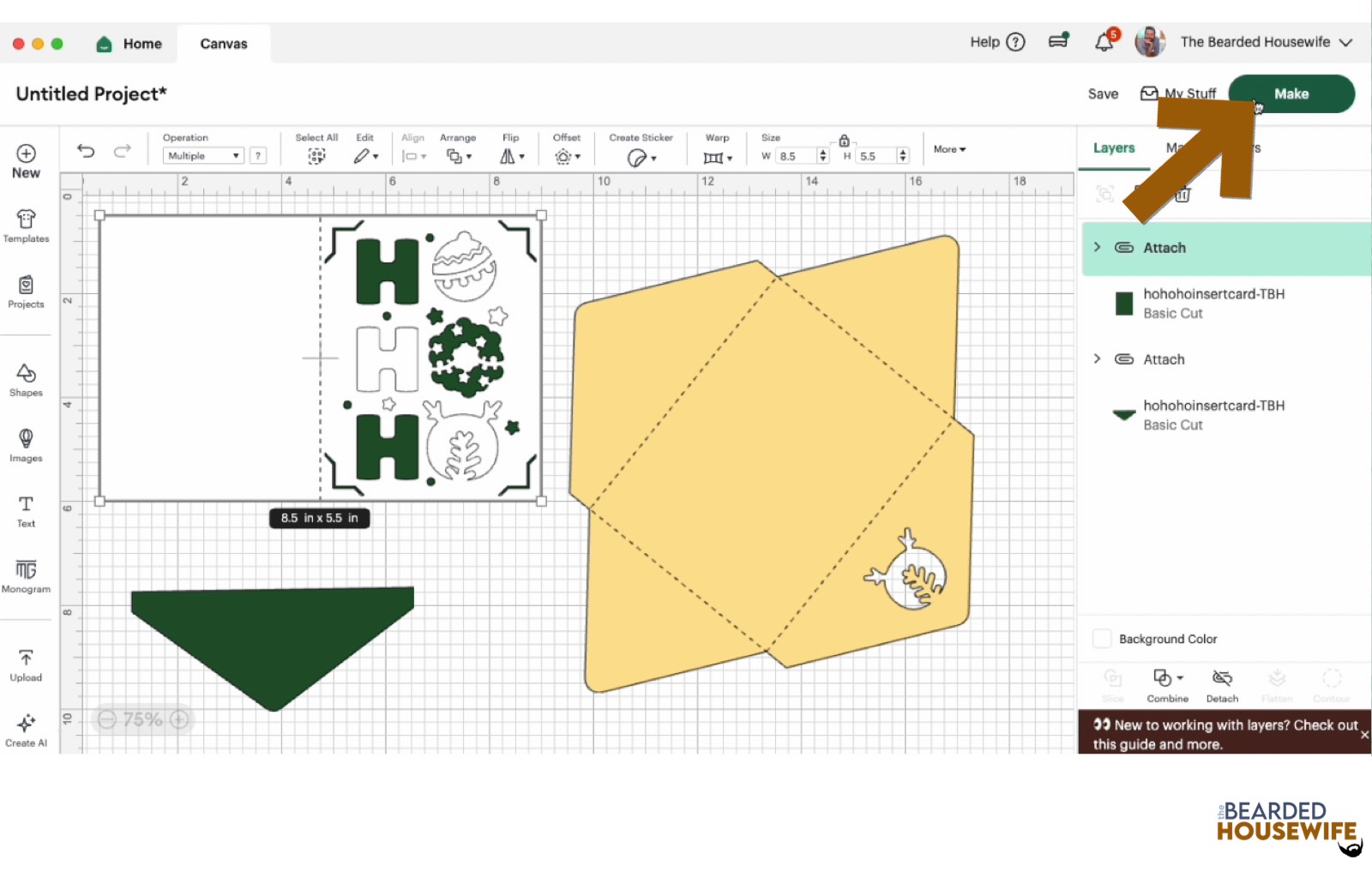The width and height of the screenshot is (1372, 872).
Task: Click the green Make button
Action: (1291, 94)
